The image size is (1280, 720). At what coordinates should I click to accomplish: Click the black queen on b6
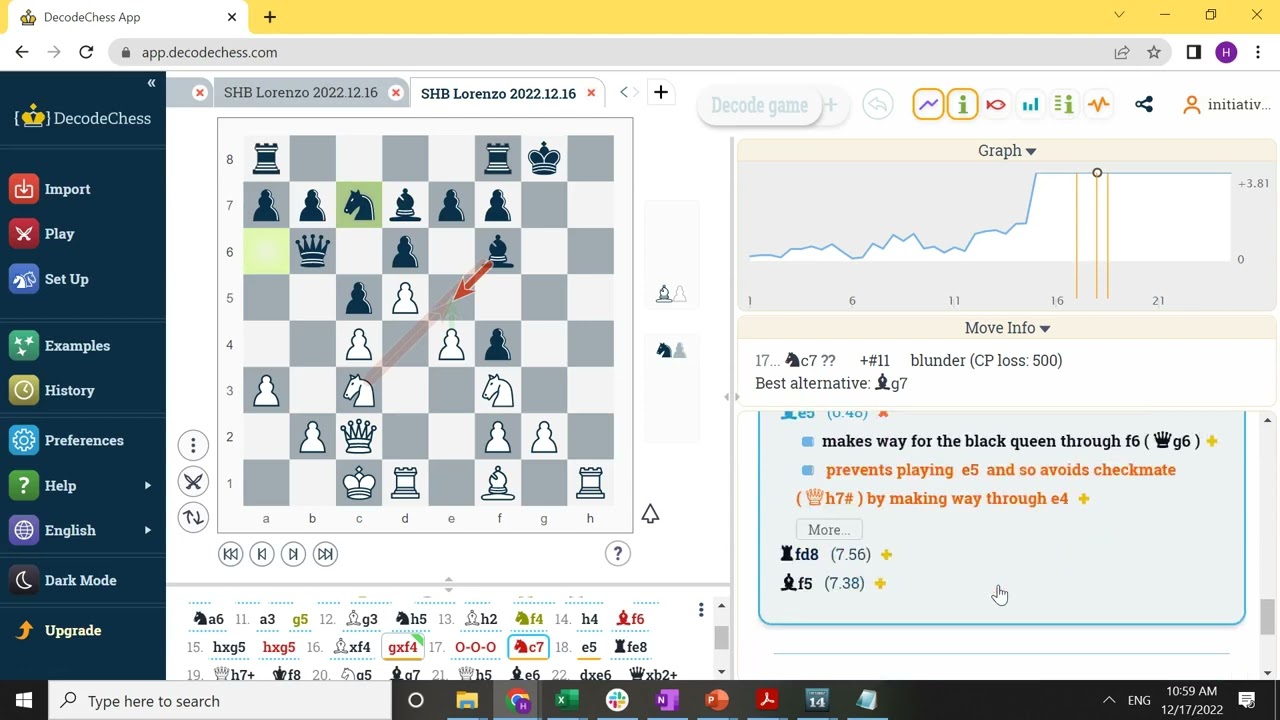[312, 252]
